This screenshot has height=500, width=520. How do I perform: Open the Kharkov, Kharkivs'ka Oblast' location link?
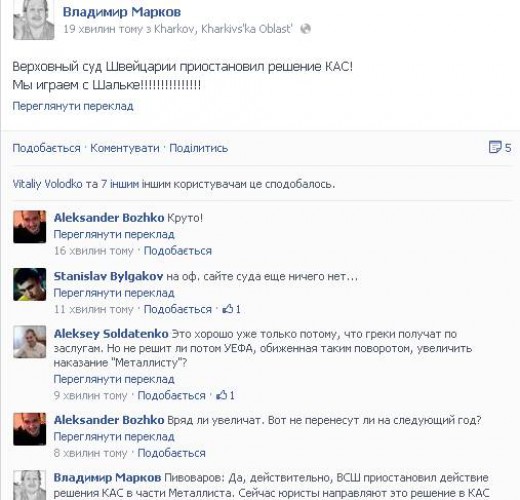(223, 29)
